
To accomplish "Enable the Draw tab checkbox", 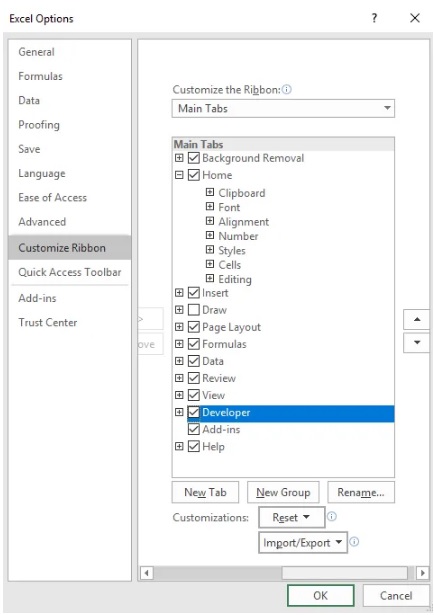I will pos(194,310).
